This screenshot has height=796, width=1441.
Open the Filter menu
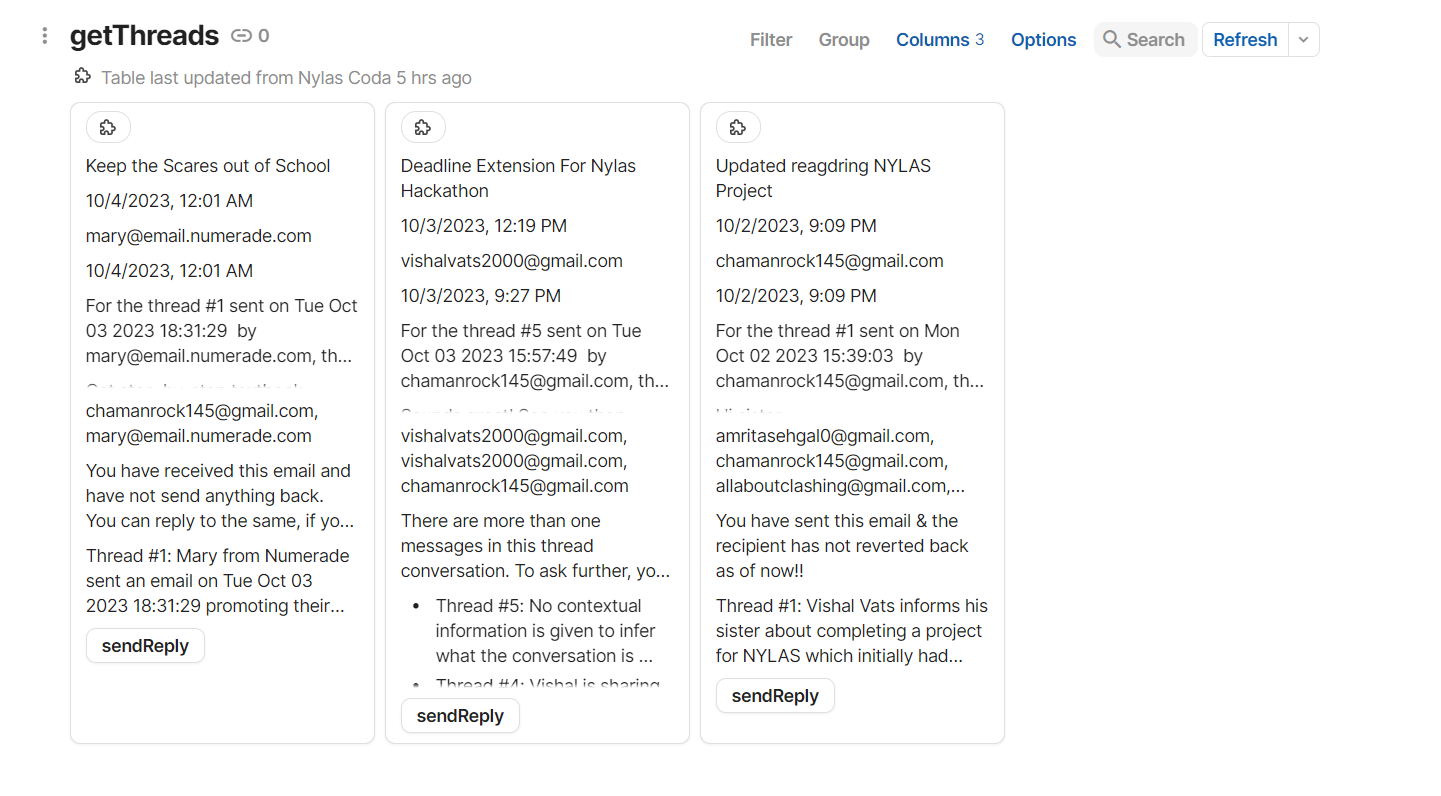click(x=771, y=40)
